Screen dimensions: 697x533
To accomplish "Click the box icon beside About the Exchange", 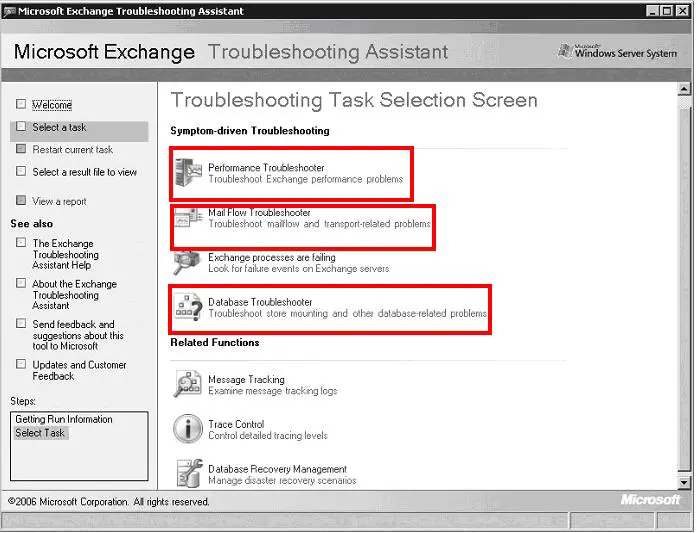I will [x=21, y=283].
